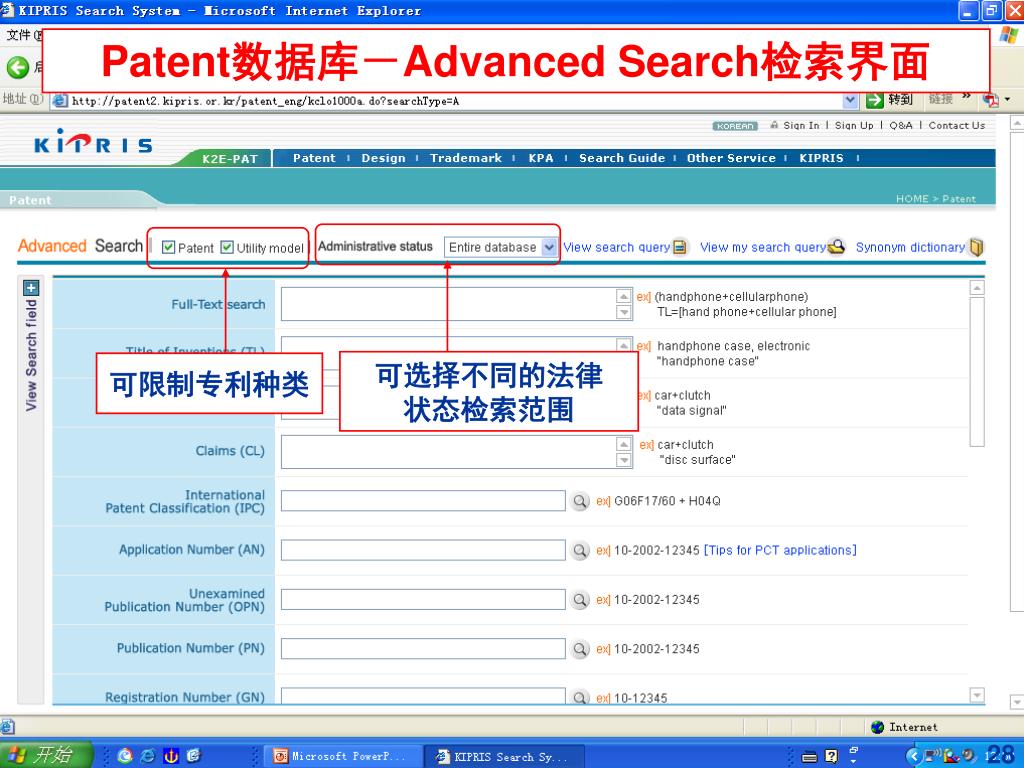Click the form panel scrollbar up arrow
Viewport: 1024px width, 768px height.
(977, 288)
